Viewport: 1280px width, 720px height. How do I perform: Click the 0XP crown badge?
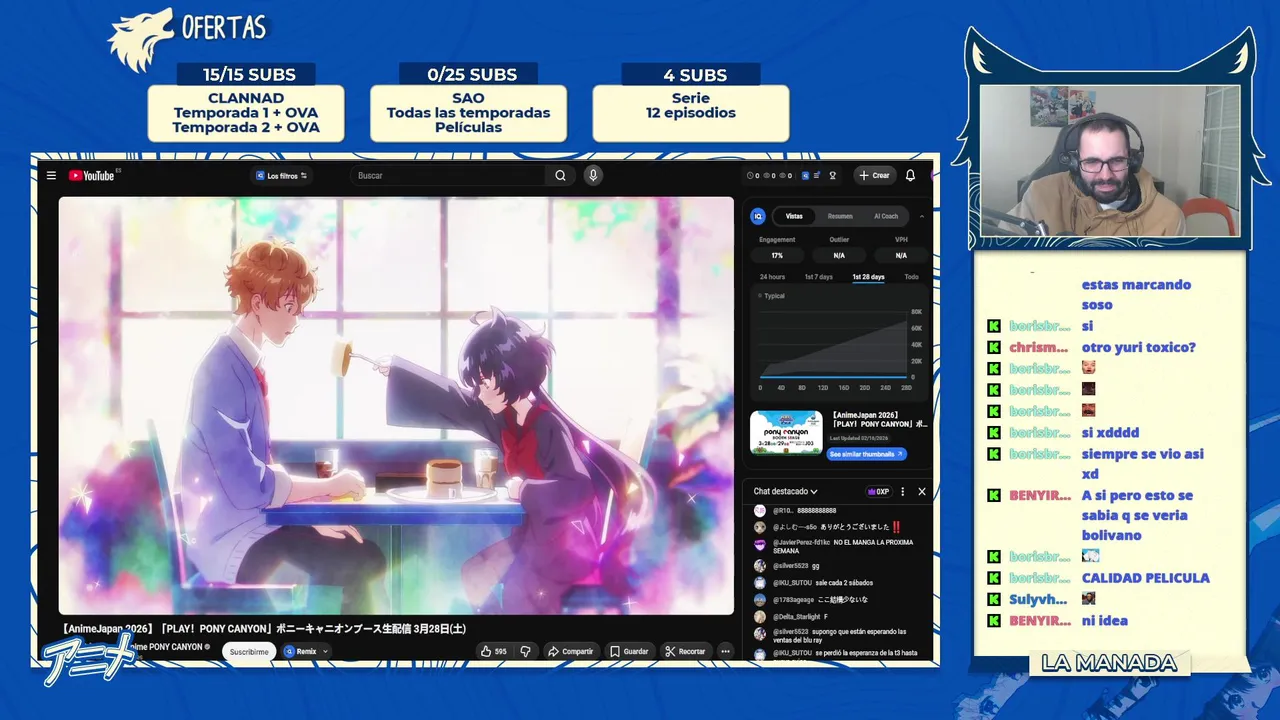pyautogui.click(x=879, y=492)
